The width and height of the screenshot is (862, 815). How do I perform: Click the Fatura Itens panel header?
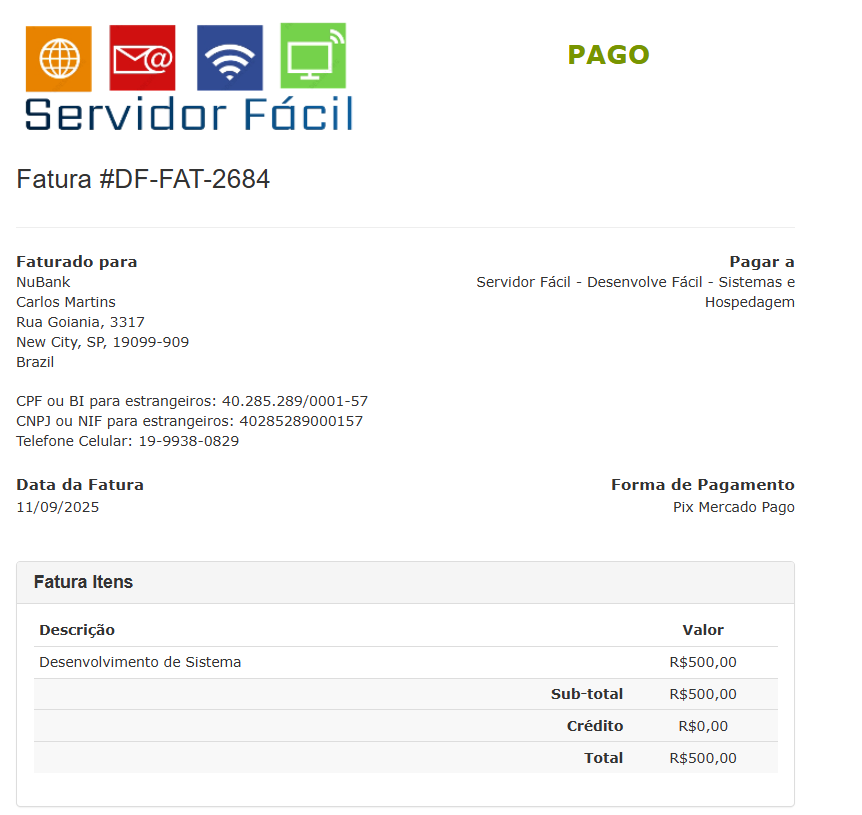tap(405, 583)
